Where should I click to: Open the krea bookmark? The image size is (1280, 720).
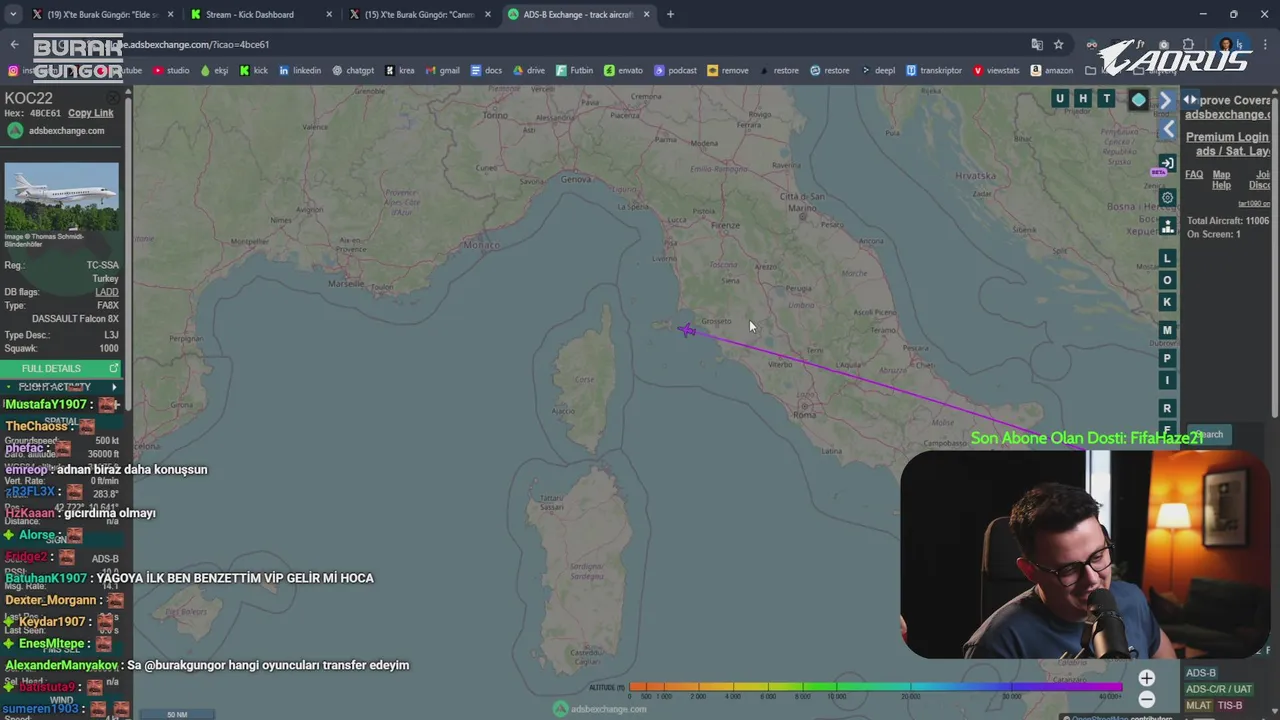click(400, 71)
